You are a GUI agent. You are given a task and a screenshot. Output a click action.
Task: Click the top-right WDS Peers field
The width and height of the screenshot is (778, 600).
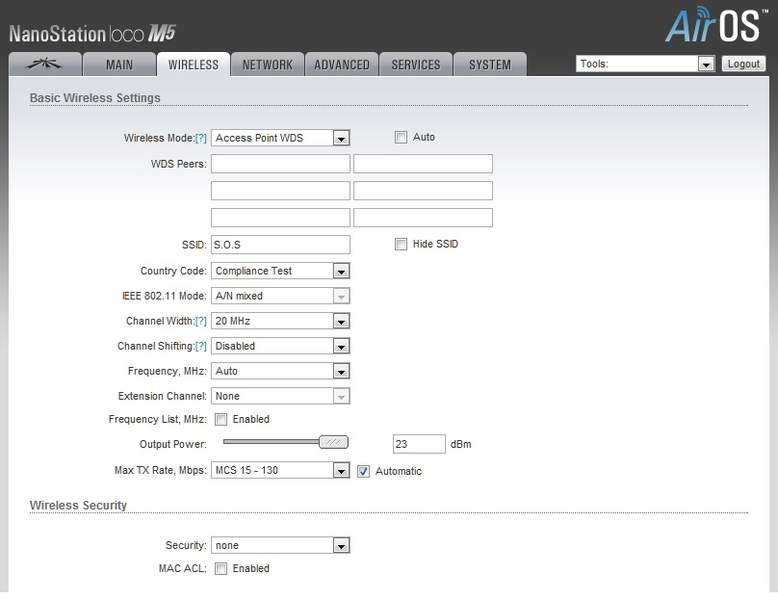423,164
